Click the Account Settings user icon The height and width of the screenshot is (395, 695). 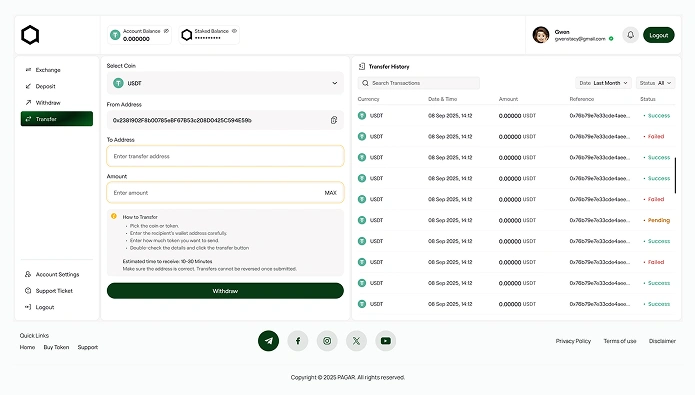point(28,274)
